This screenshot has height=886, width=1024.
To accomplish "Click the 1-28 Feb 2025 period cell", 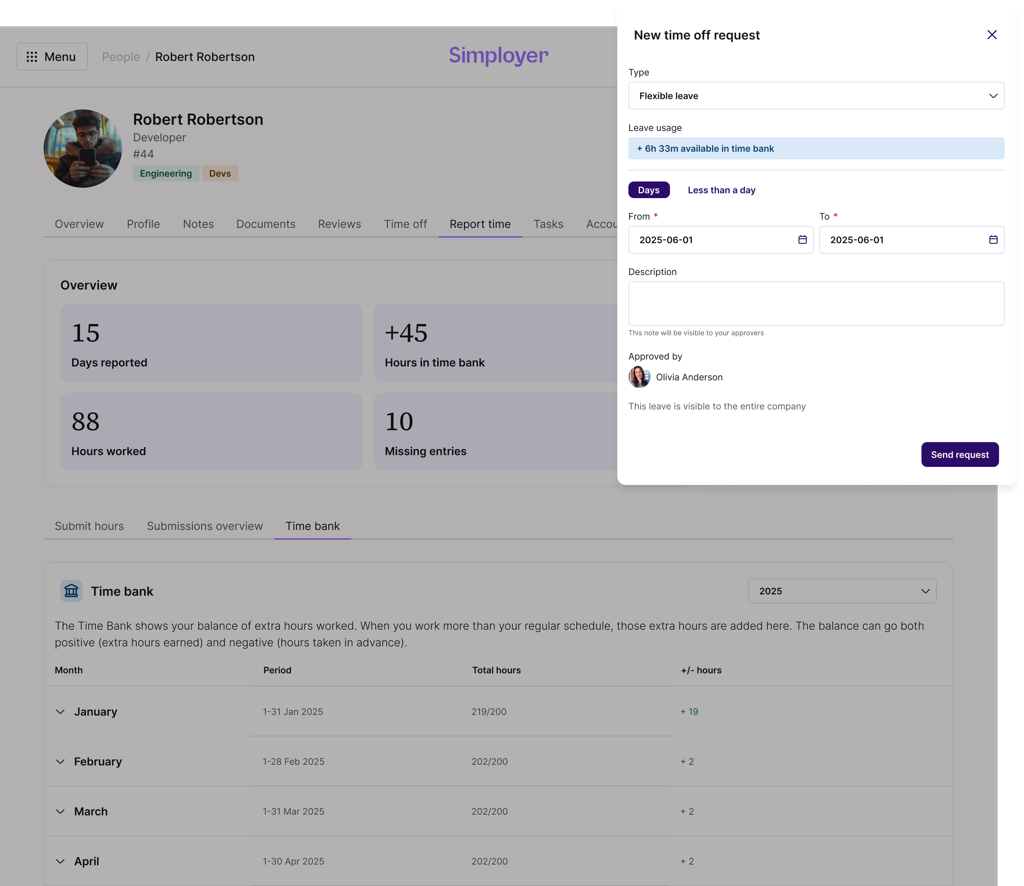I will point(293,761).
